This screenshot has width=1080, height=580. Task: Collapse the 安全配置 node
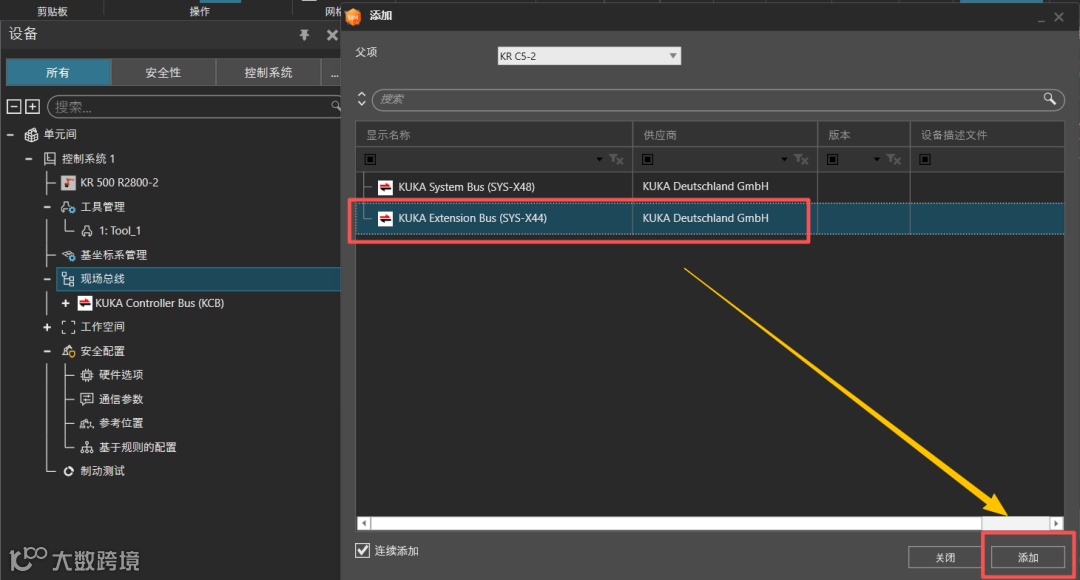[x=47, y=351]
